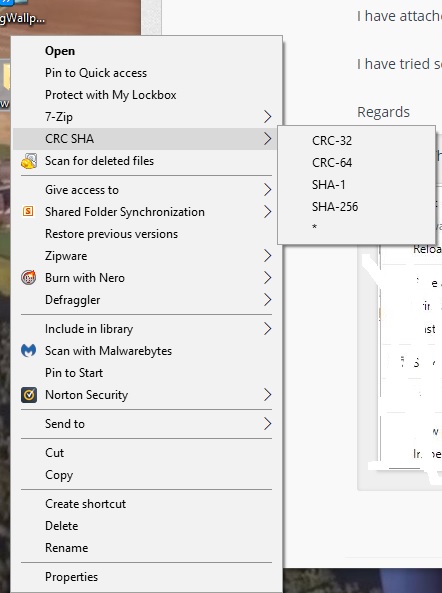Choose Restore previous versions

(x=147, y=234)
